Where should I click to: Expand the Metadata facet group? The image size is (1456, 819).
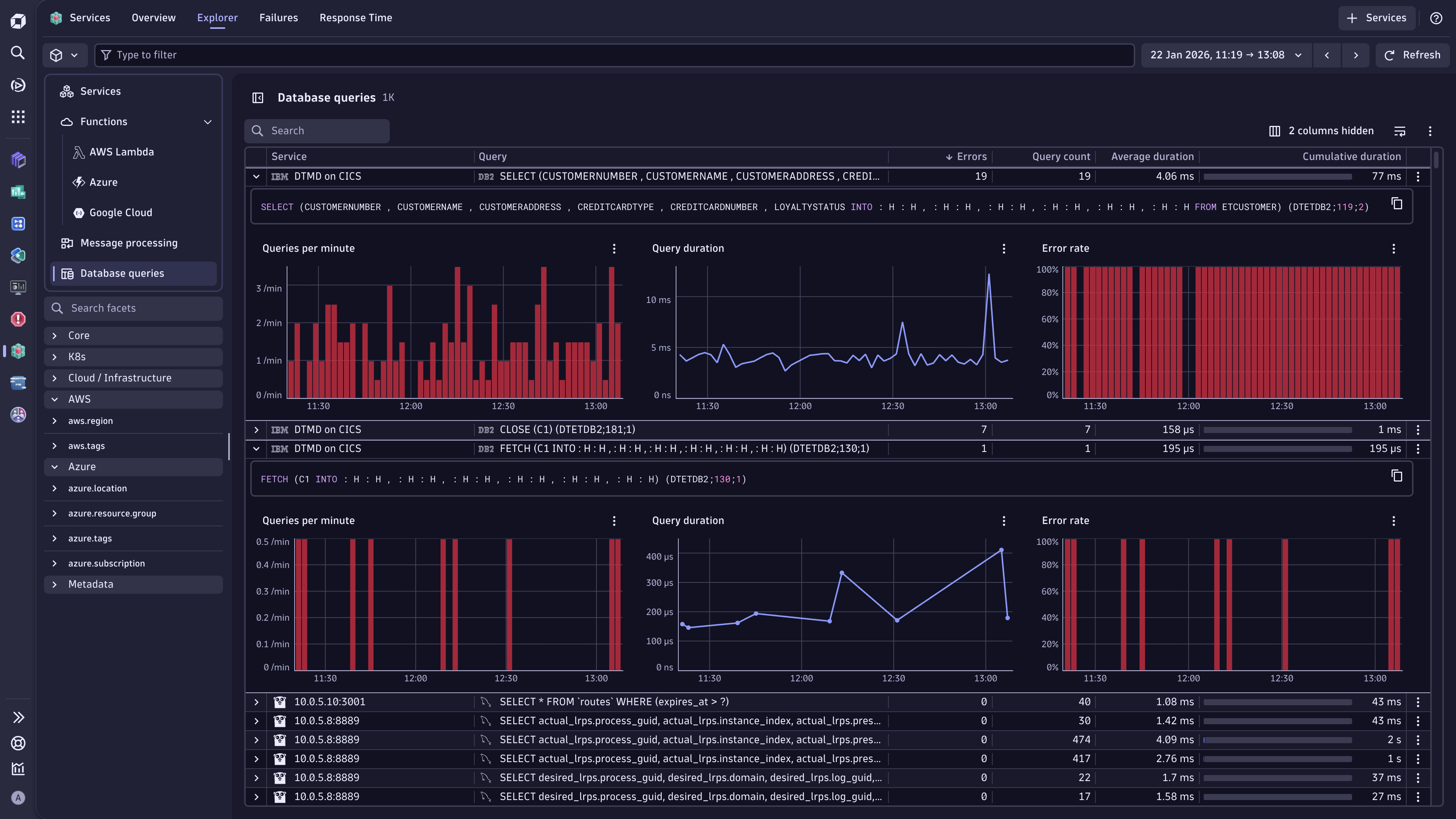55,584
